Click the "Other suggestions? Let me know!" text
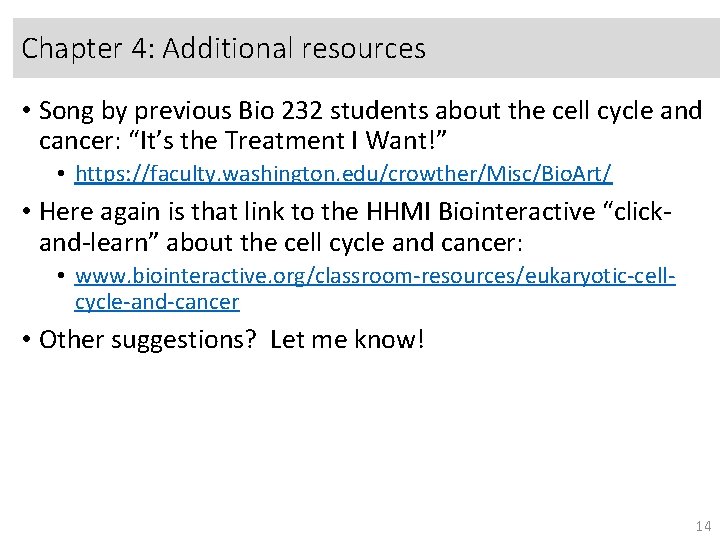The image size is (720, 540). tap(231, 339)
